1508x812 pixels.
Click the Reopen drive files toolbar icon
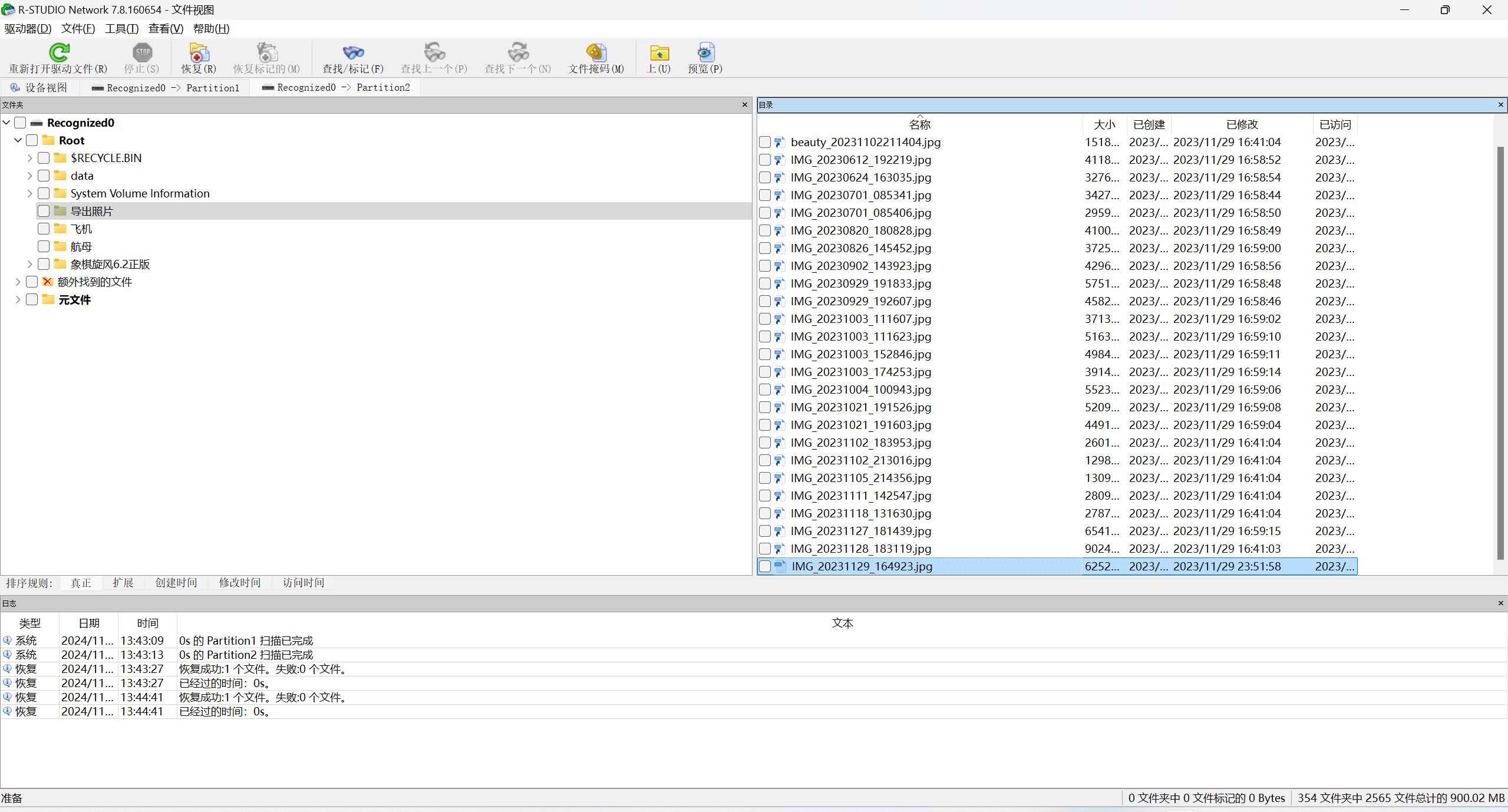coord(58,53)
